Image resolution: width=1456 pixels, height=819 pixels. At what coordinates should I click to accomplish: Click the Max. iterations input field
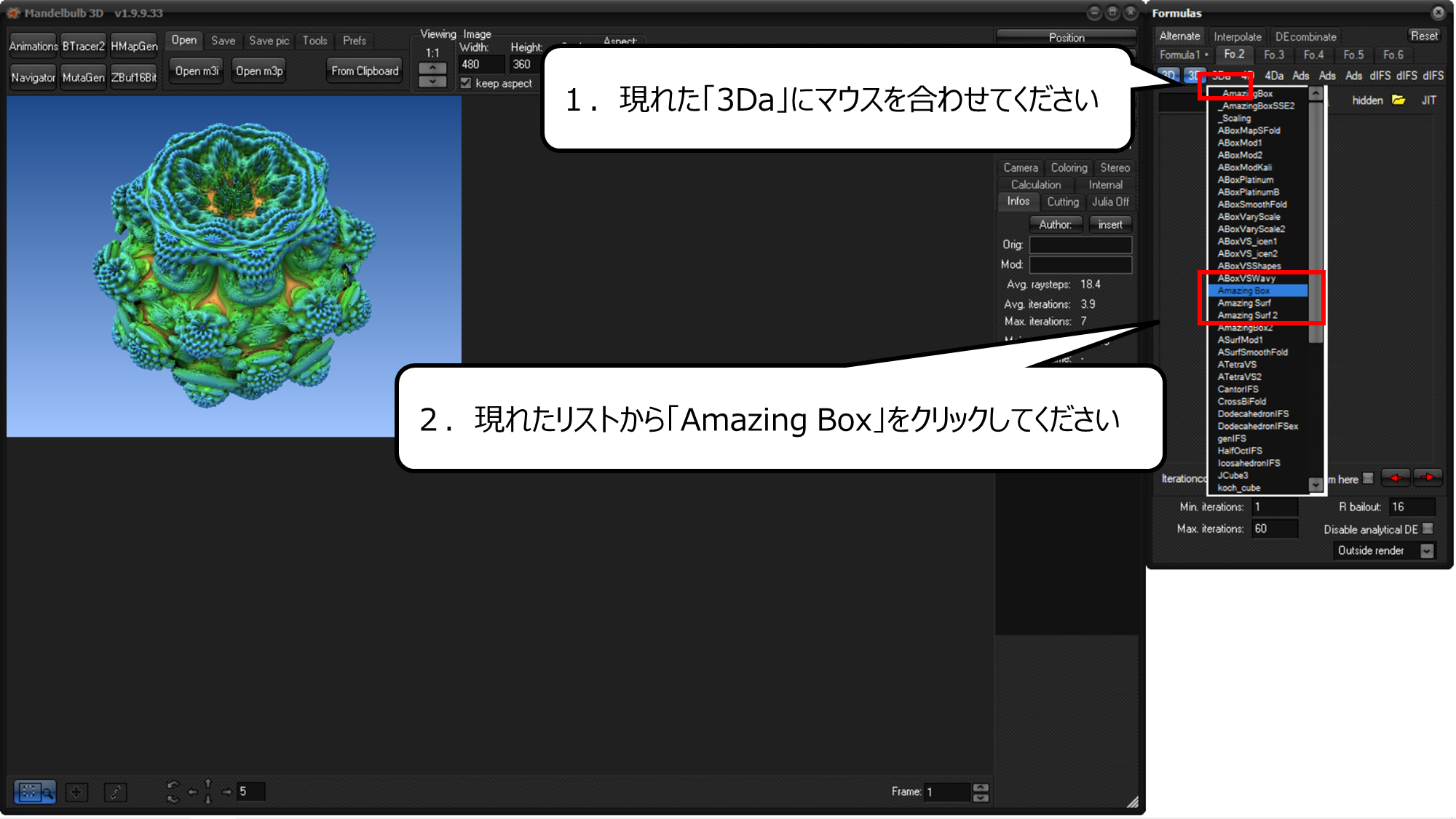[1274, 529]
